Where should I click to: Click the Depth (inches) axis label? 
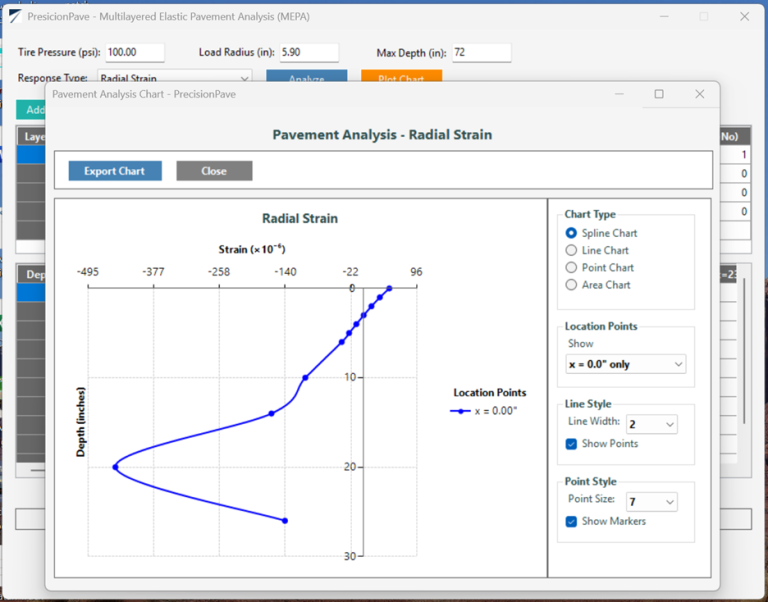click(x=81, y=422)
